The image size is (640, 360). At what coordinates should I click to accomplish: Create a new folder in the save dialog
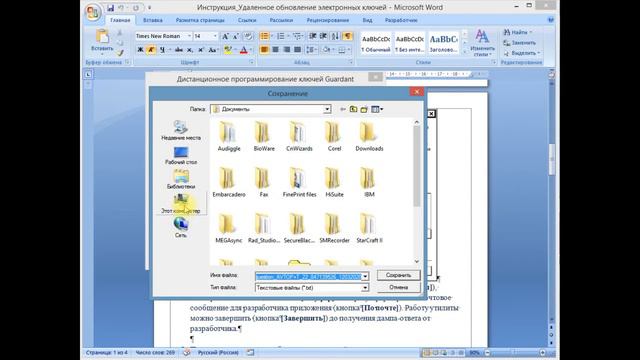coord(364,109)
